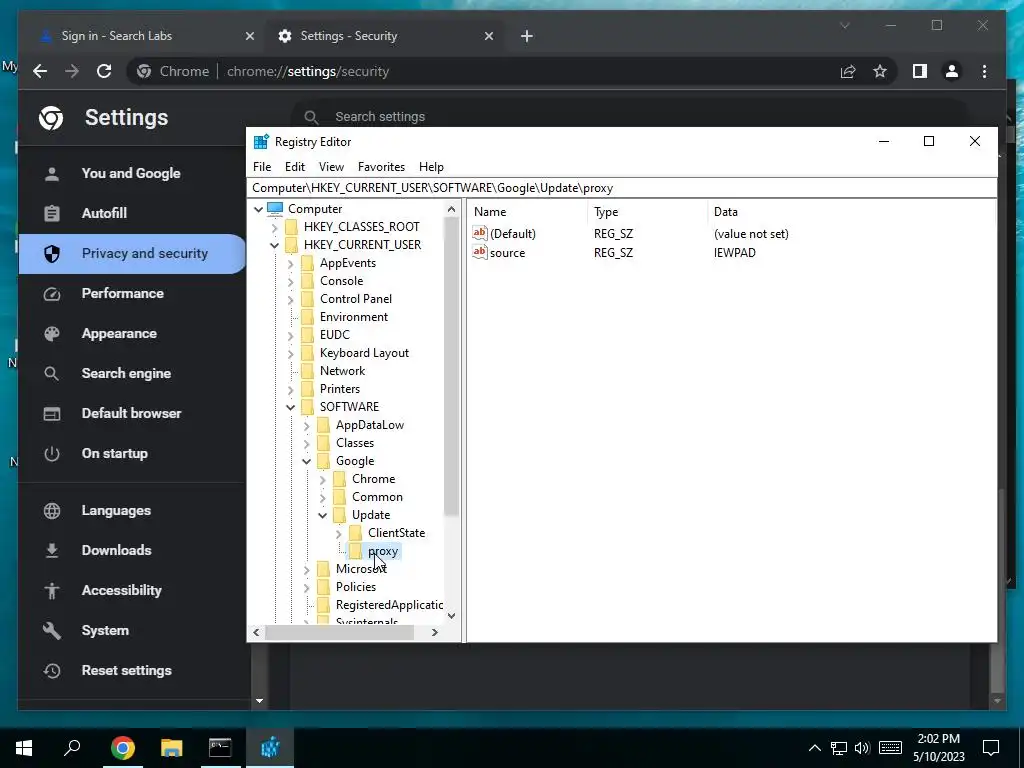
Task: Click the Chrome share page icon
Action: [x=848, y=71]
